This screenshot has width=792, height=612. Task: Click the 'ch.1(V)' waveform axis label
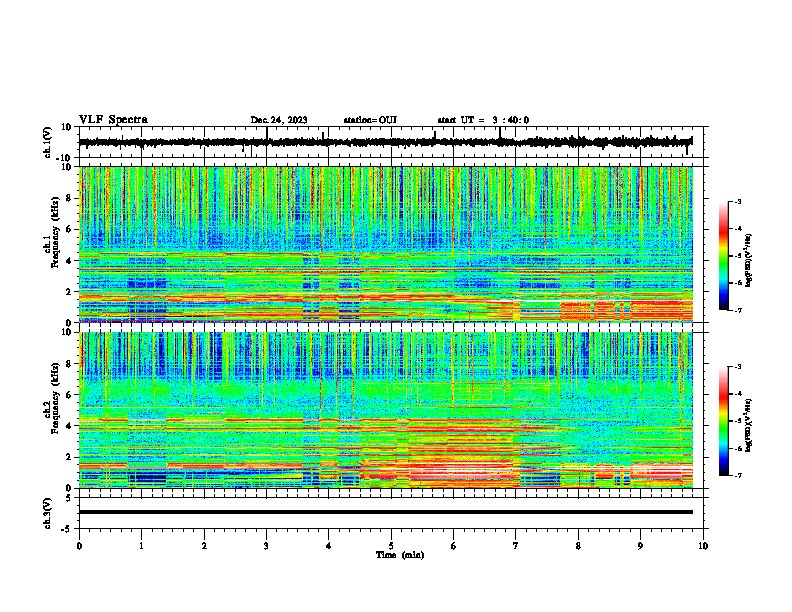pyautogui.click(x=48, y=142)
